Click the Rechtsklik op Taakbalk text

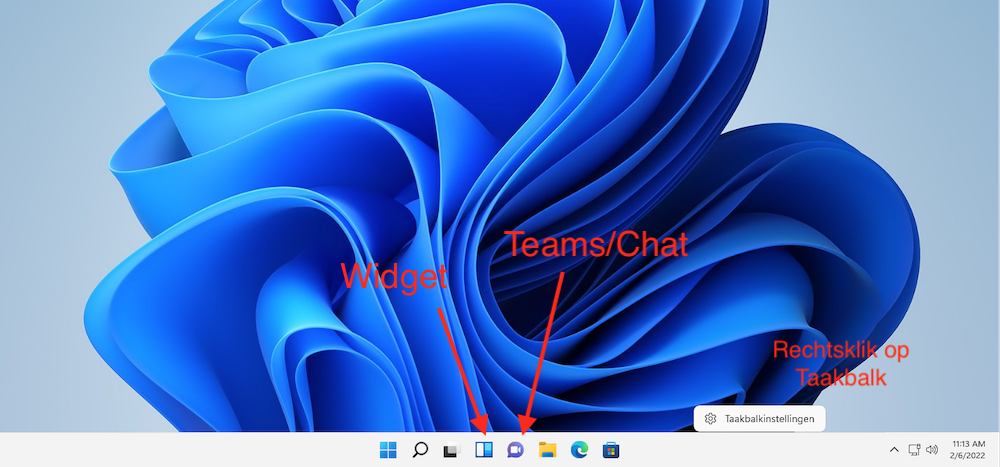[840, 364]
